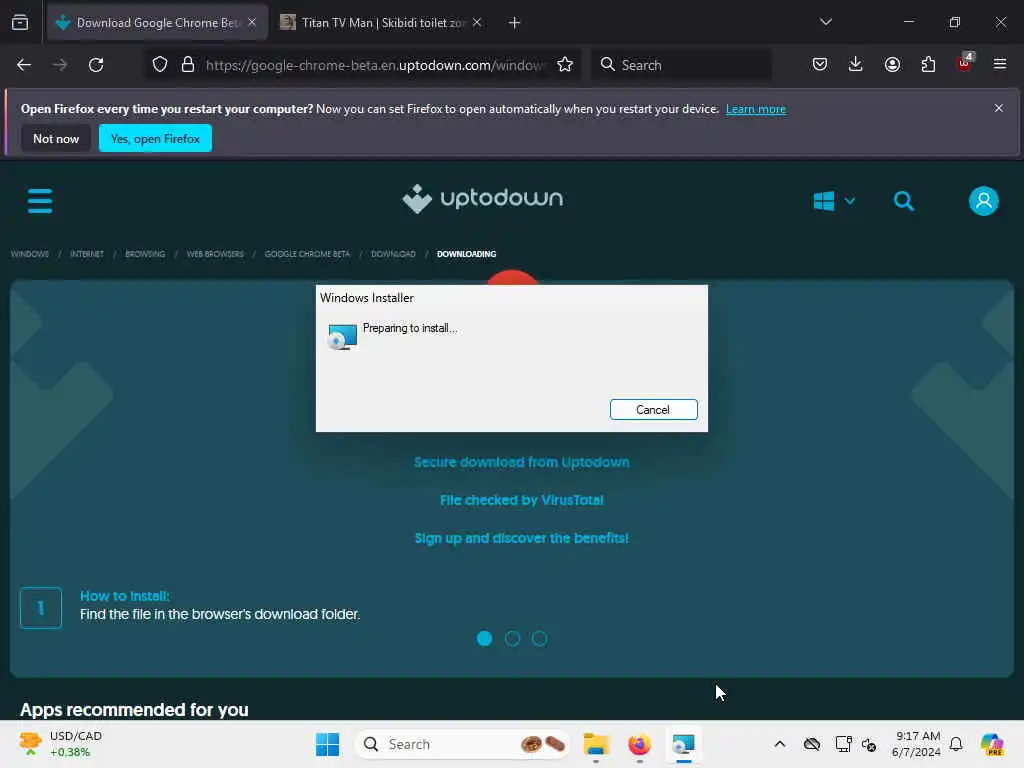Go to Windows breadcrumb
This screenshot has height=768, width=1024.
tap(30, 254)
